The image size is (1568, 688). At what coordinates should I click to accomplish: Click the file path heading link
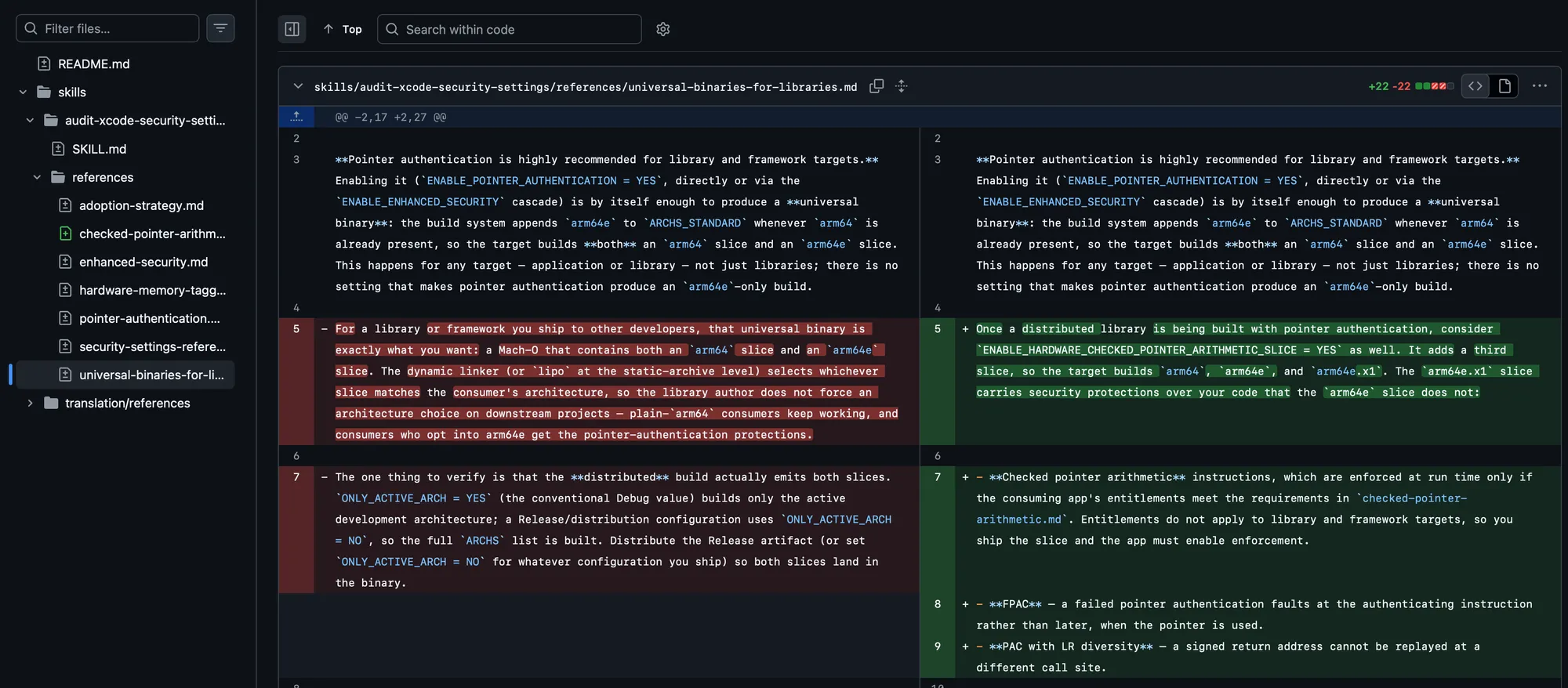[x=586, y=87]
